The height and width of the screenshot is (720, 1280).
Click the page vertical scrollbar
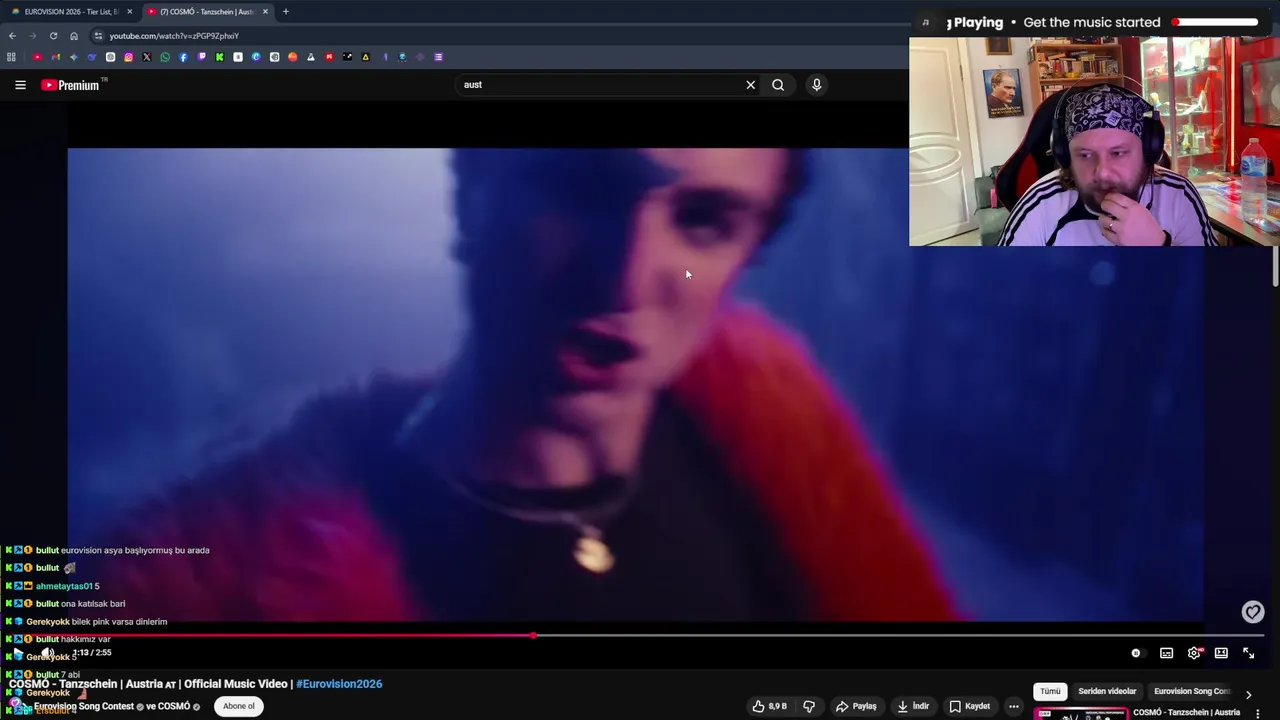pyautogui.click(x=1275, y=266)
